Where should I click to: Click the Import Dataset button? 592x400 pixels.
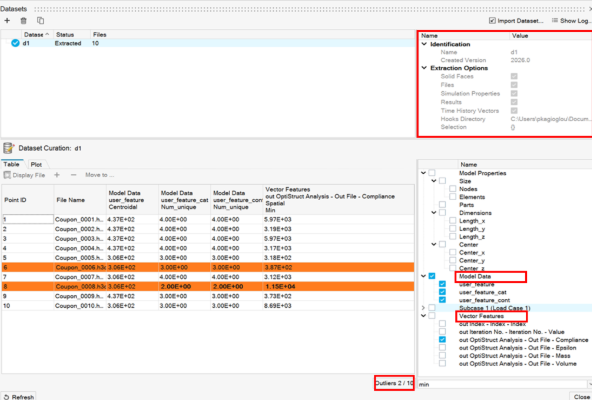tap(516, 20)
